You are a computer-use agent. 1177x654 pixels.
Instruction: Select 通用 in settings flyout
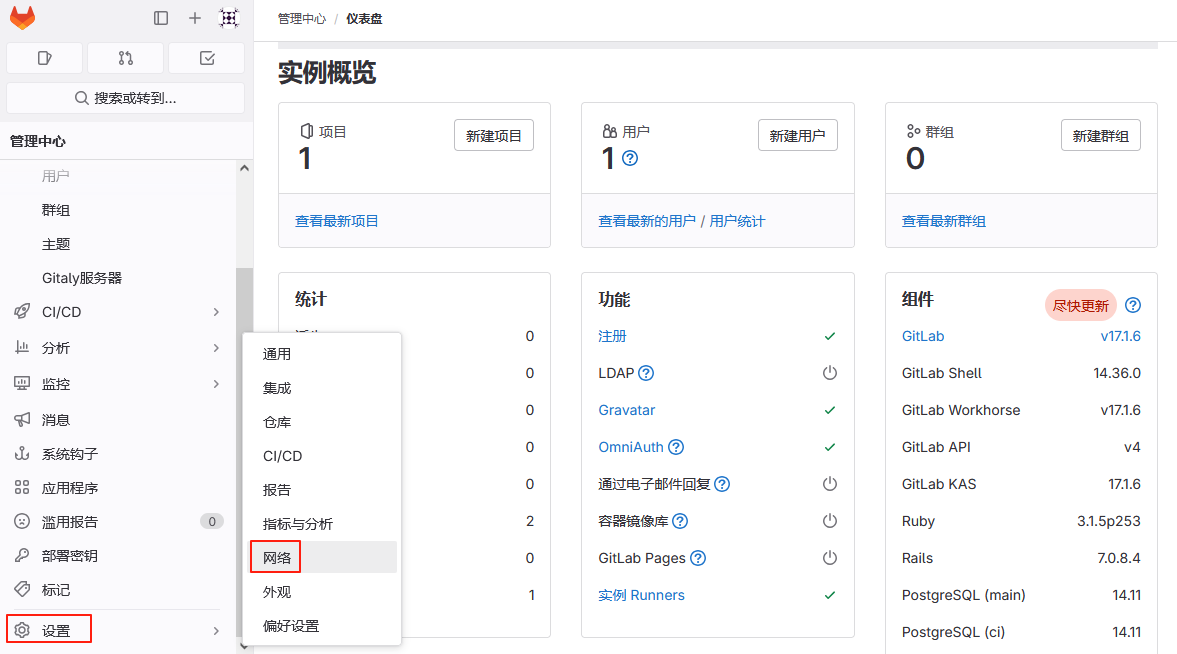point(323,354)
